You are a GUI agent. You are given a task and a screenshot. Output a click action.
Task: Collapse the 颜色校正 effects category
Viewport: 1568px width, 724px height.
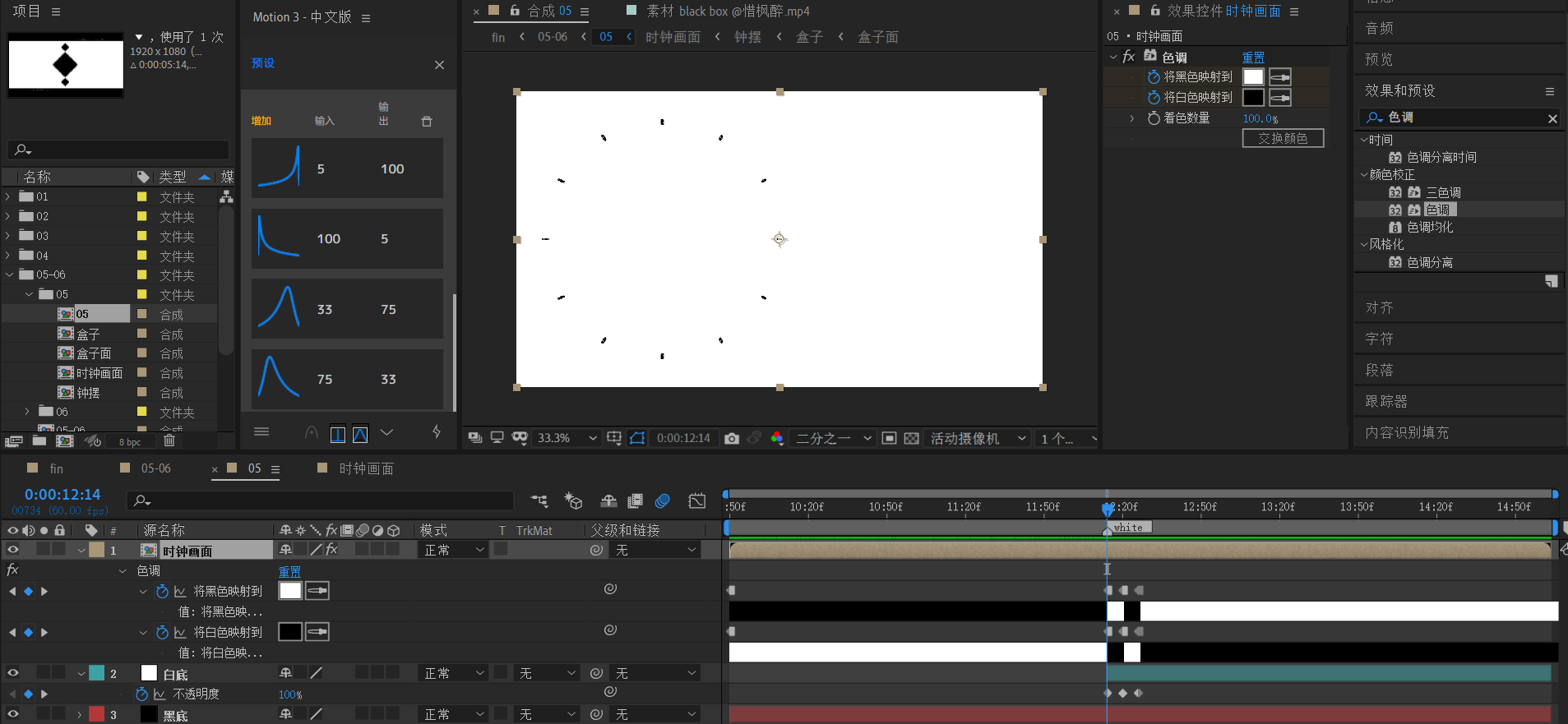coord(1364,174)
